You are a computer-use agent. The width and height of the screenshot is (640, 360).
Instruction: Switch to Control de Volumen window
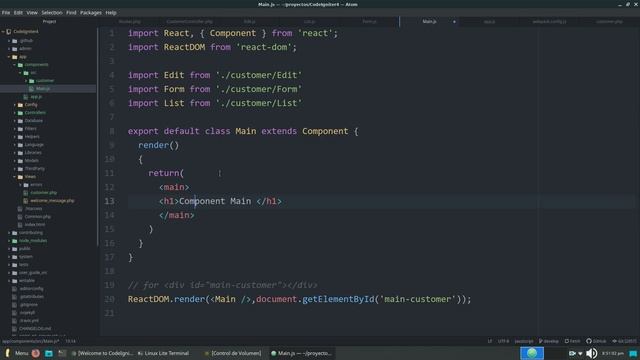pyautogui.click(x=233, y=353)
